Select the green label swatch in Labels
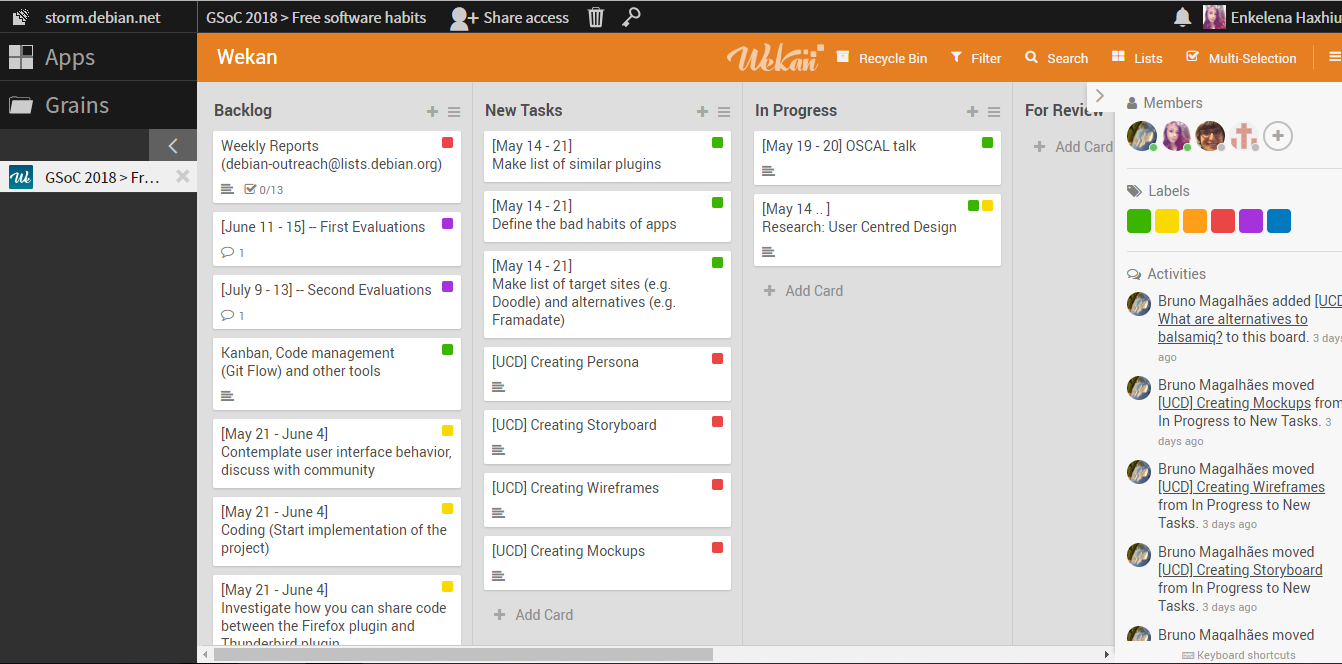This screenshot has width=1342, height=664. pyautogui.click(x=1139, y=221)
